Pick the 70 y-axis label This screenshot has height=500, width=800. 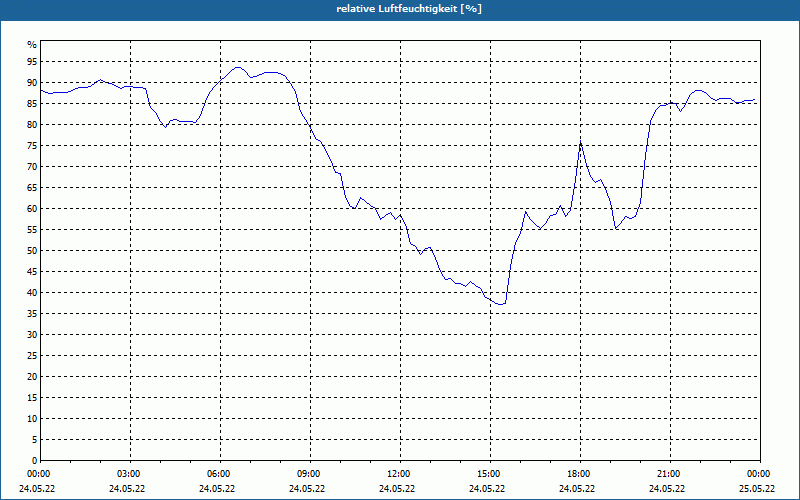coord(32,167)
